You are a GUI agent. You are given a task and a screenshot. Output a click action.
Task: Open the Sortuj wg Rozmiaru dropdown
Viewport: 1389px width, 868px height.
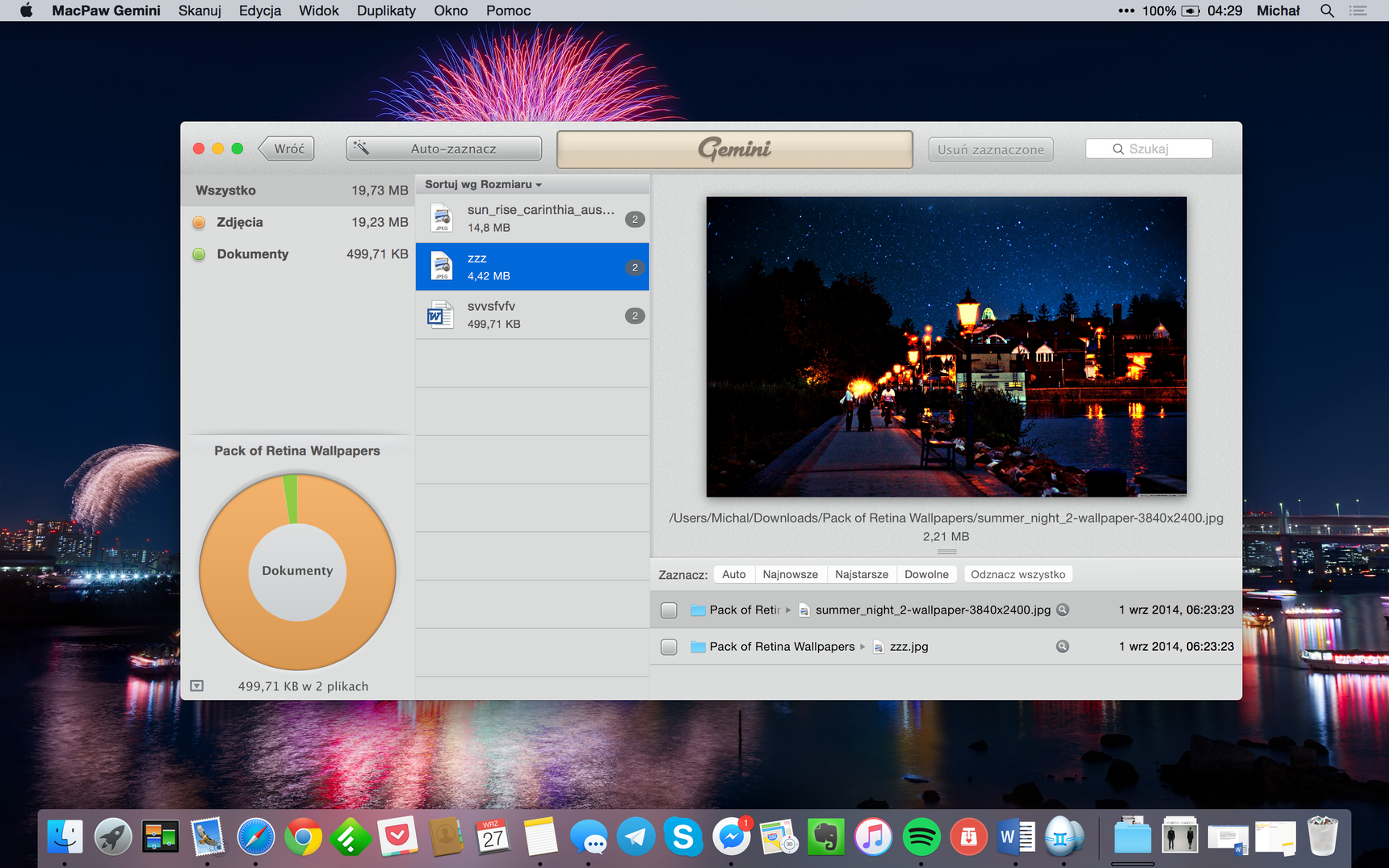pyautogui.click(x=483, y=184)
